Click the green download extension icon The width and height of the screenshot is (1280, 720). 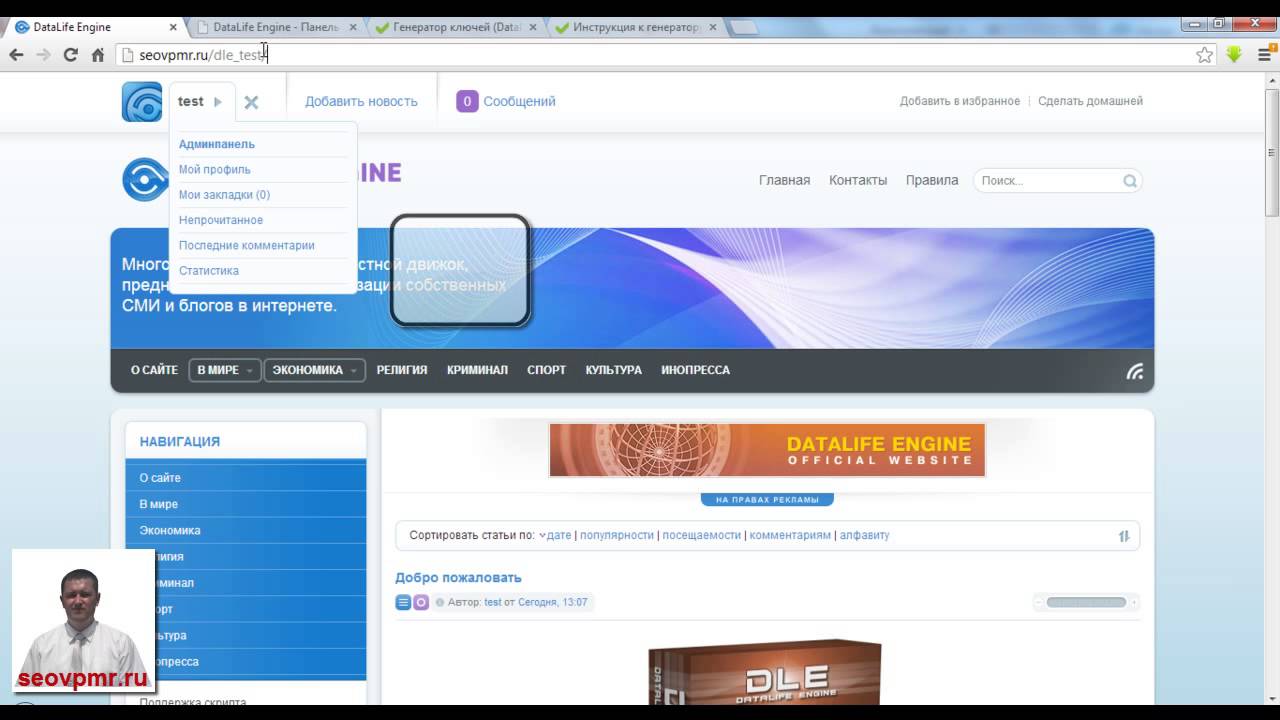click(1234, 55)
